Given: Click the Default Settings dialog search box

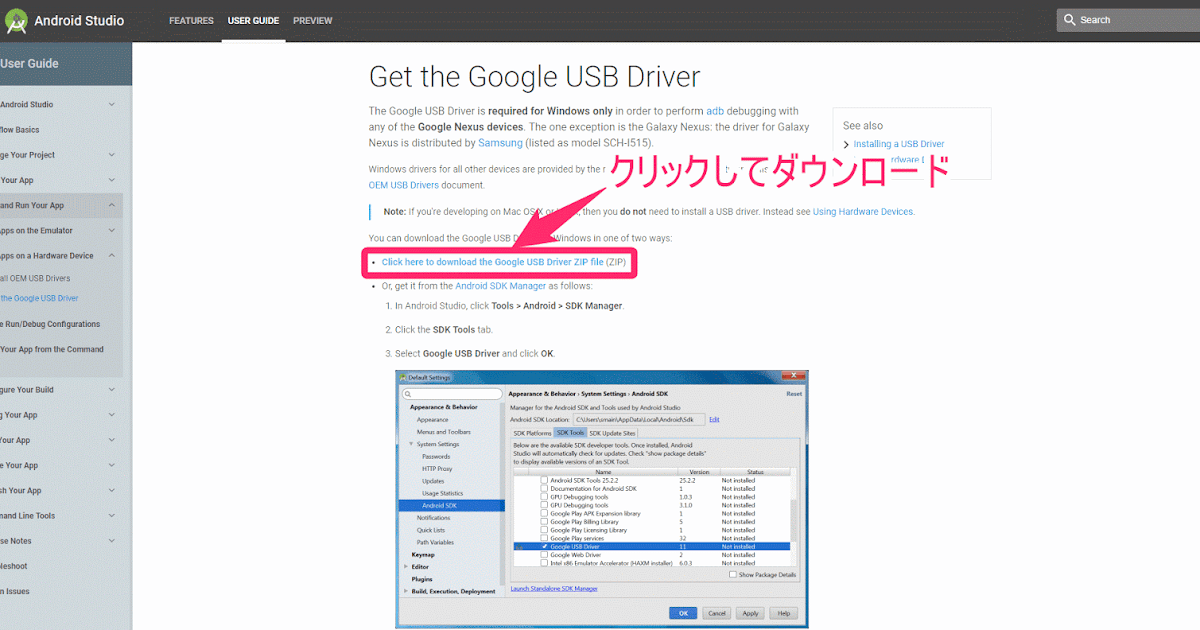Looking at the screenshot, I should tap(452, 394).
